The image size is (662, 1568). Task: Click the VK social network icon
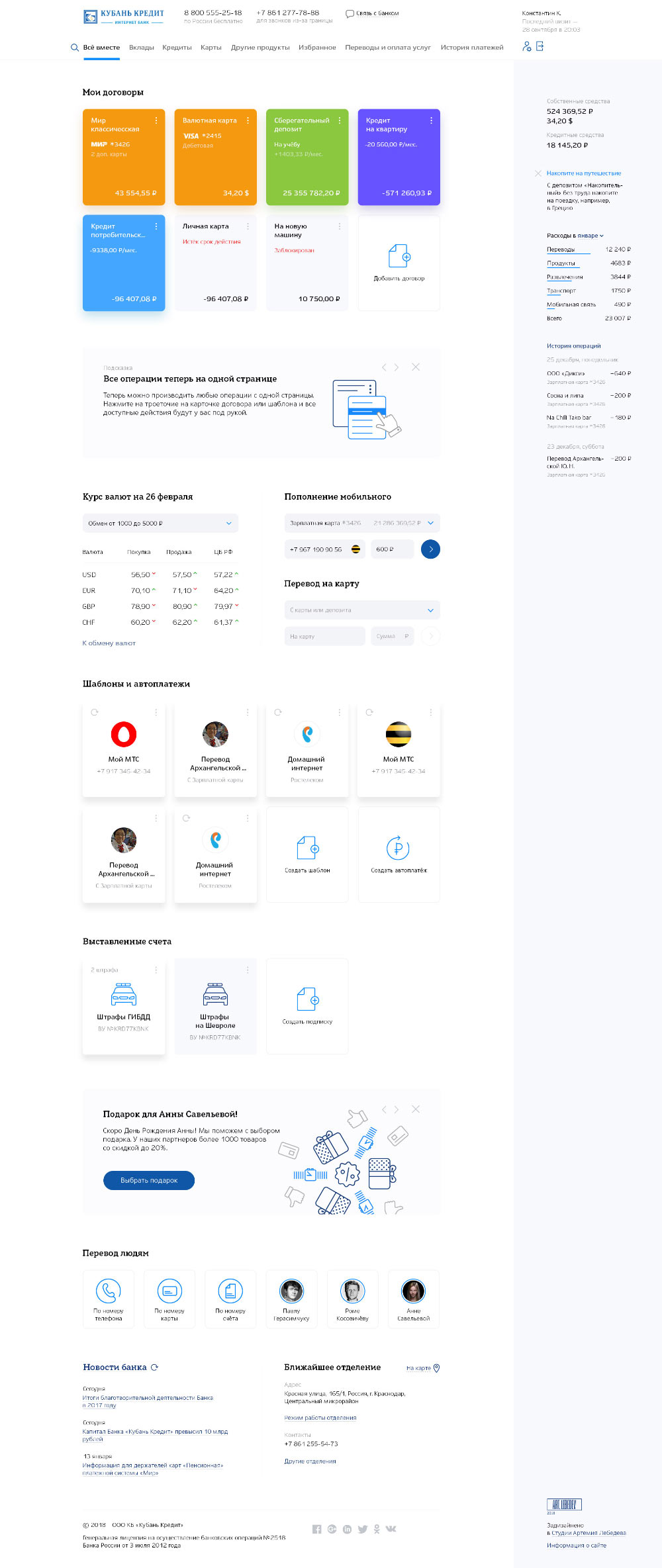coord(391,1529)
